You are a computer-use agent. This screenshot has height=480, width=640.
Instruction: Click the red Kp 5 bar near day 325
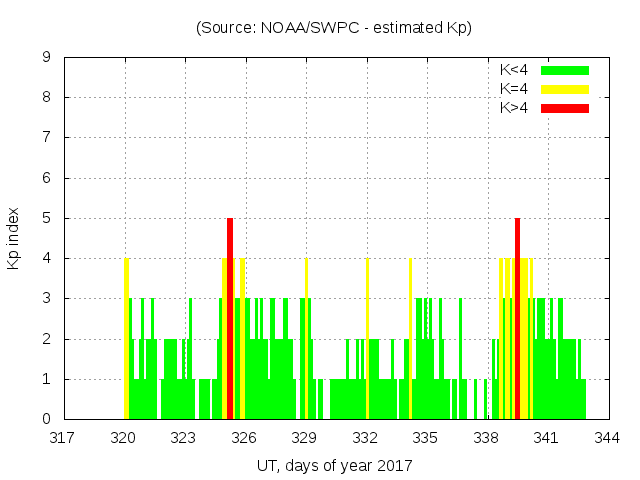(x=230, y=318)
